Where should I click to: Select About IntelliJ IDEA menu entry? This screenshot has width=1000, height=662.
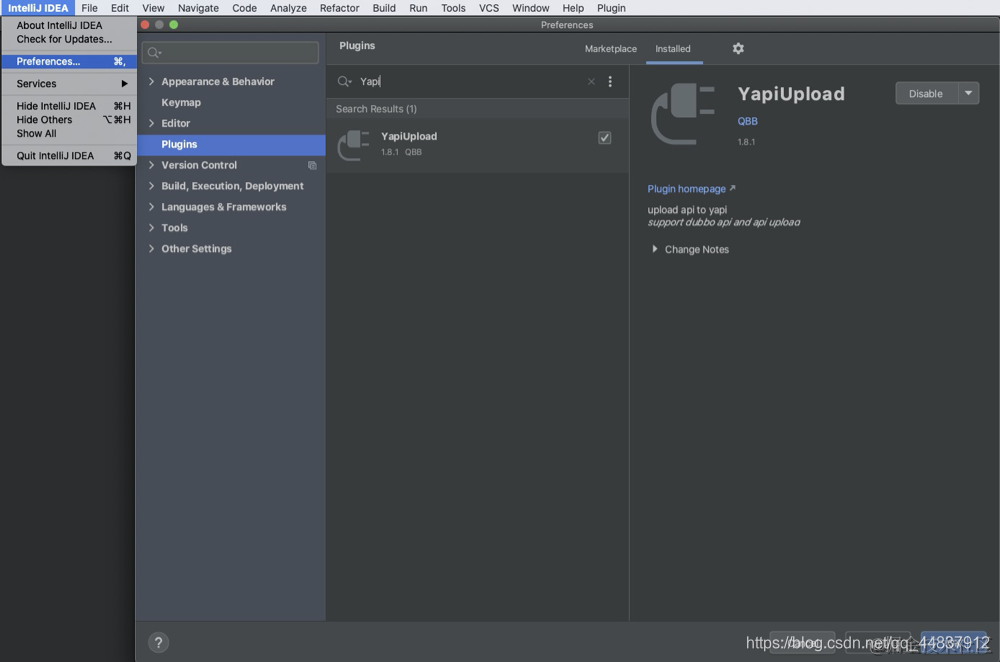click(x=69, y=26)
